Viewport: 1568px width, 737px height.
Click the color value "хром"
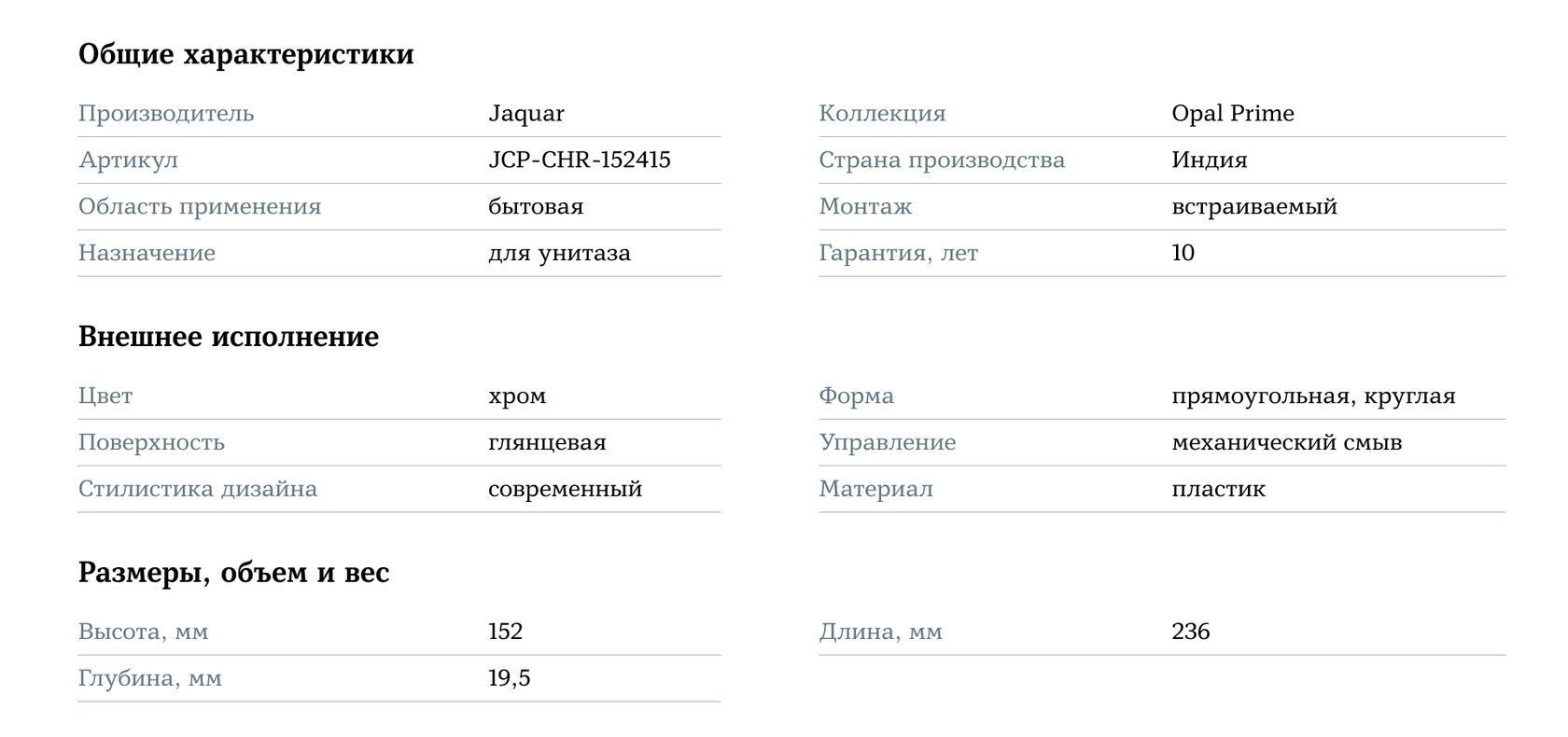click(x=516, y=396)
